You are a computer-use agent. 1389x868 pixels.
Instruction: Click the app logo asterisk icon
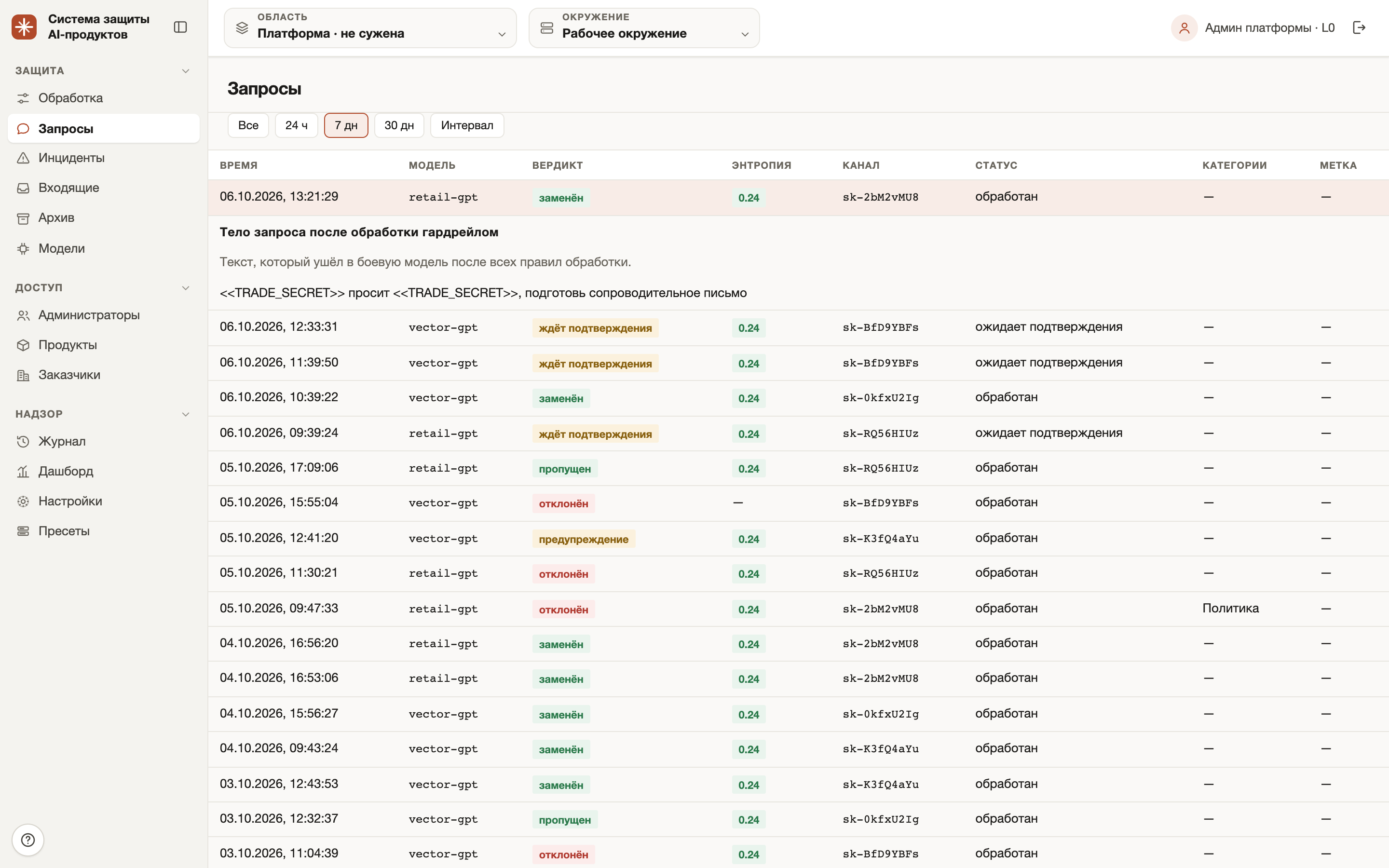[x=24, y=27]
